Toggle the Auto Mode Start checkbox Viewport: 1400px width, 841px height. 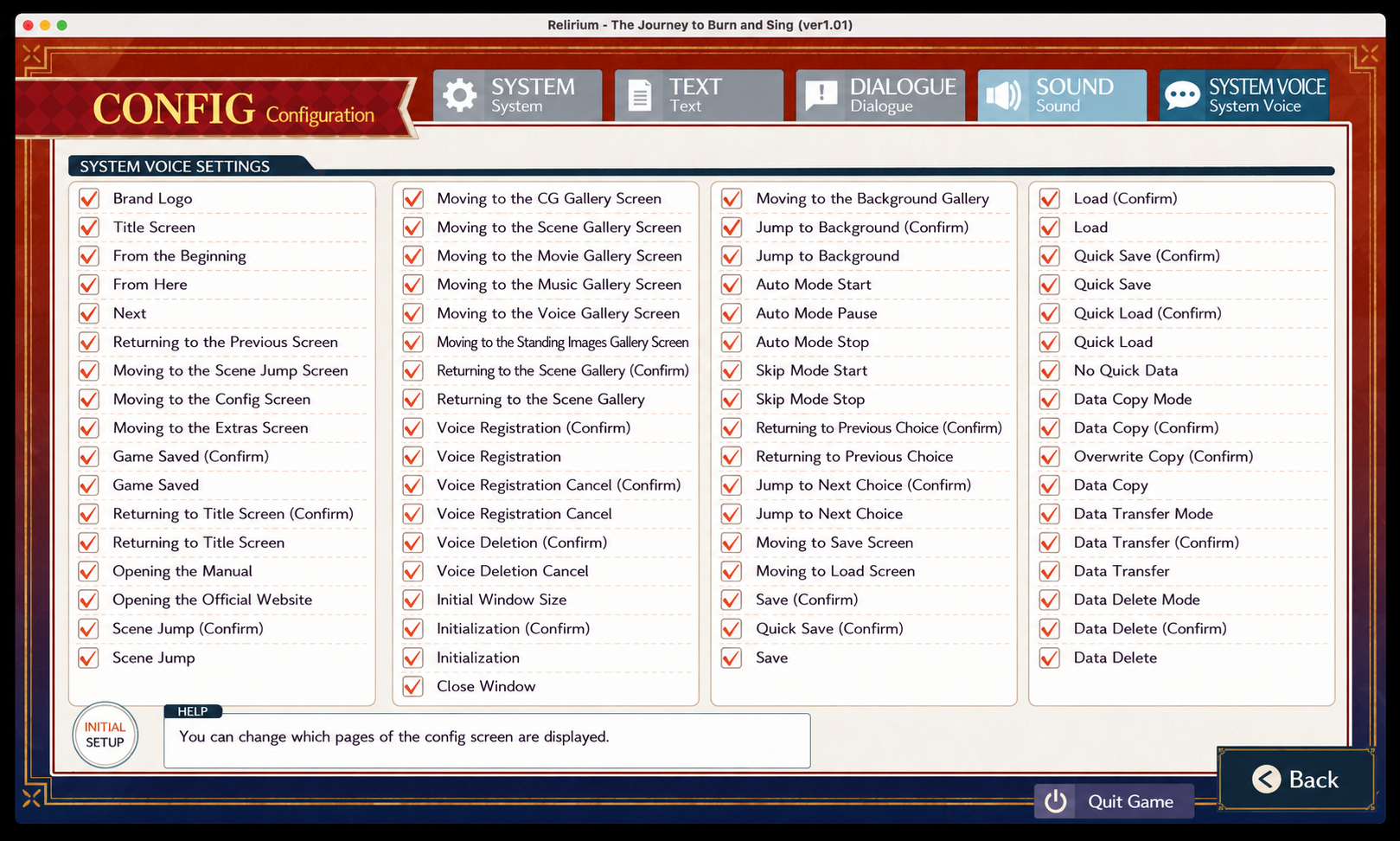pos(732,285)
